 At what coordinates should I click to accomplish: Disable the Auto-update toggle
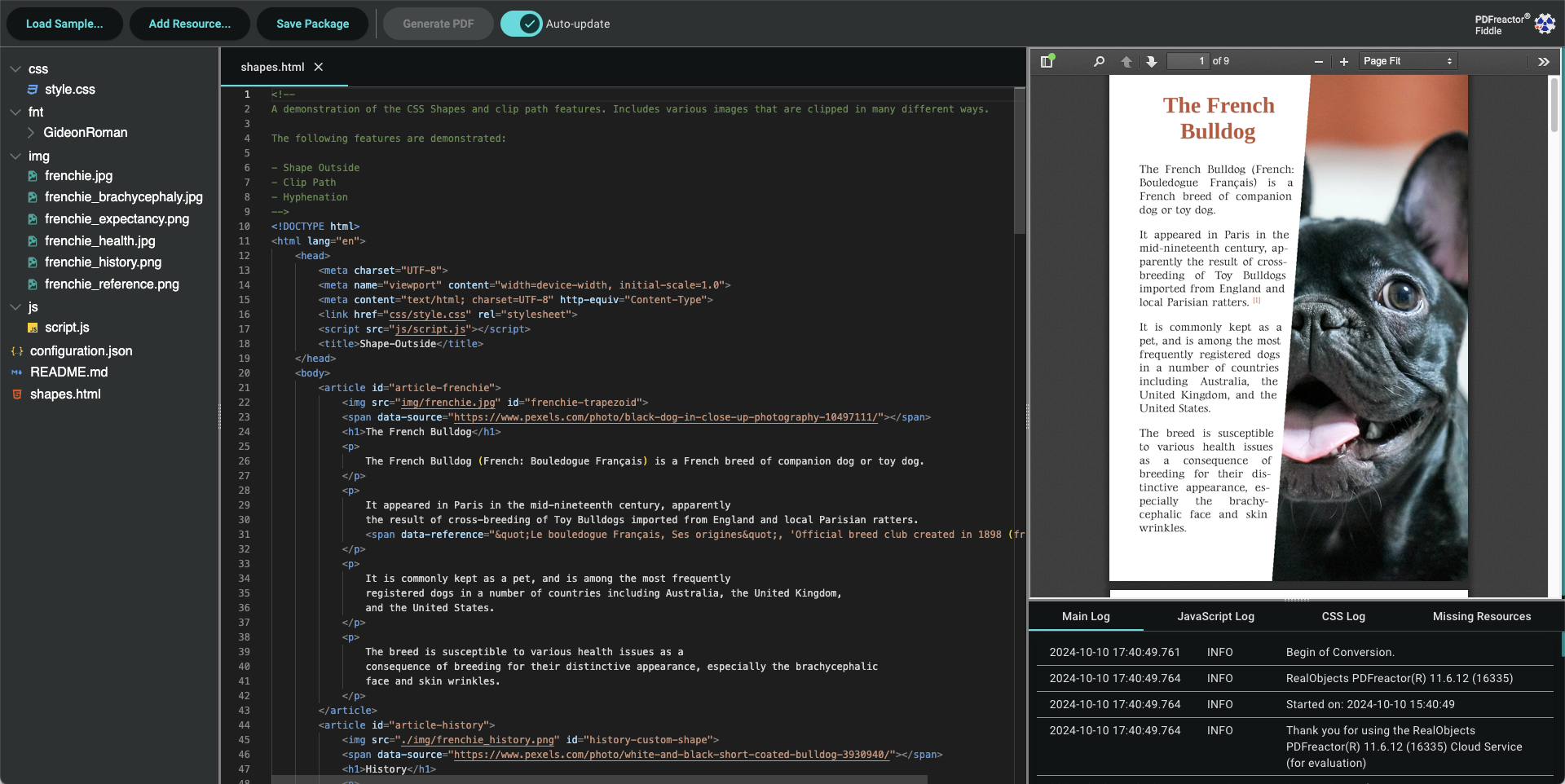coord(521,24)
